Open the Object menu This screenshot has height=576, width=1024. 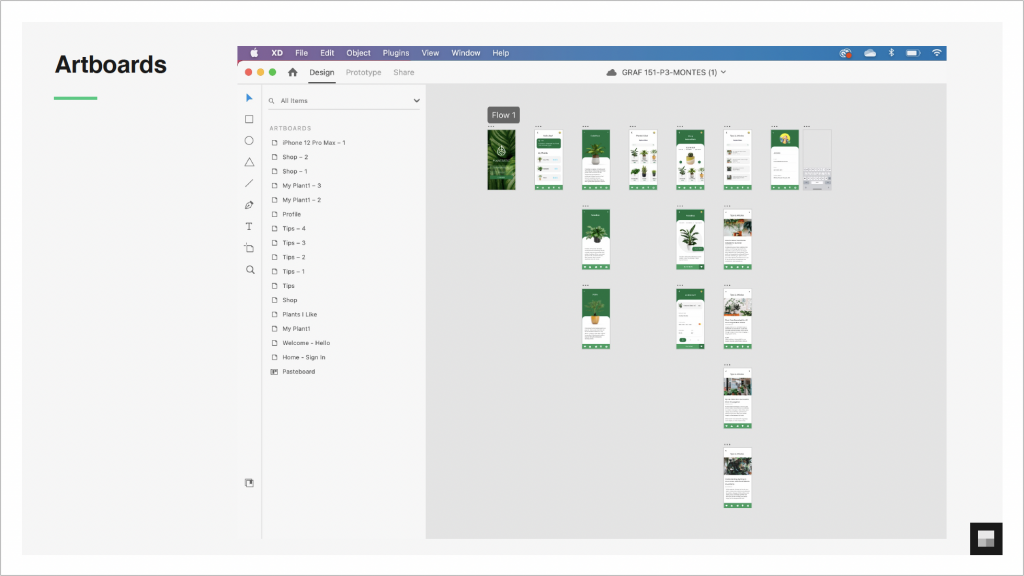point(358,53)
